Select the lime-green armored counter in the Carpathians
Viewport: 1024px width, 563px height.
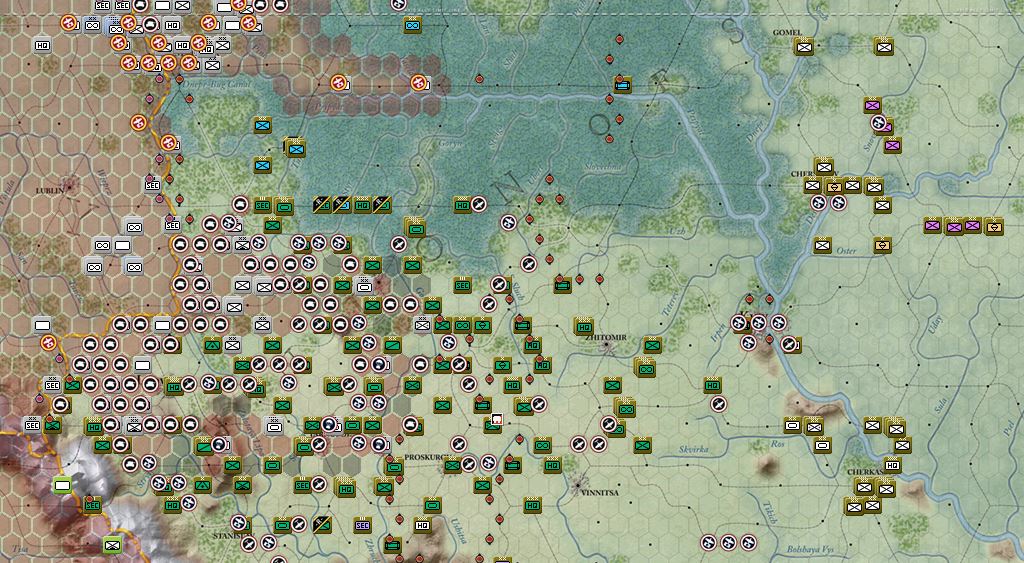point(62,485)
